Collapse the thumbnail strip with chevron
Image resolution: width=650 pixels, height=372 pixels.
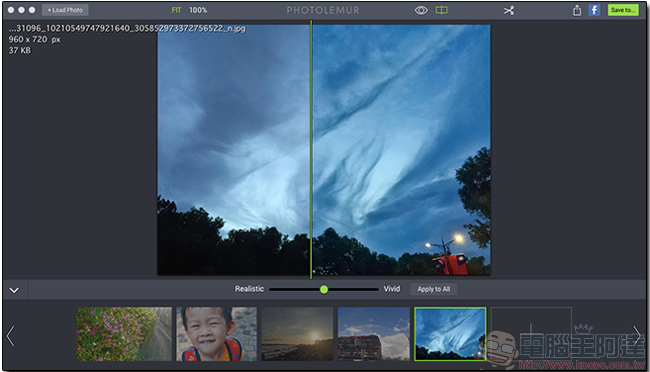[14, 290]
